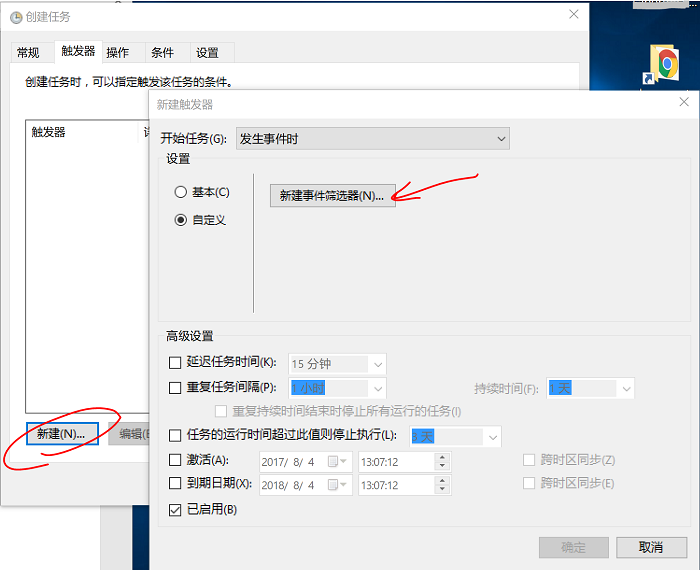Close the 新建触发器 dialog
This screenshot has width=700, height=570.
684,103
